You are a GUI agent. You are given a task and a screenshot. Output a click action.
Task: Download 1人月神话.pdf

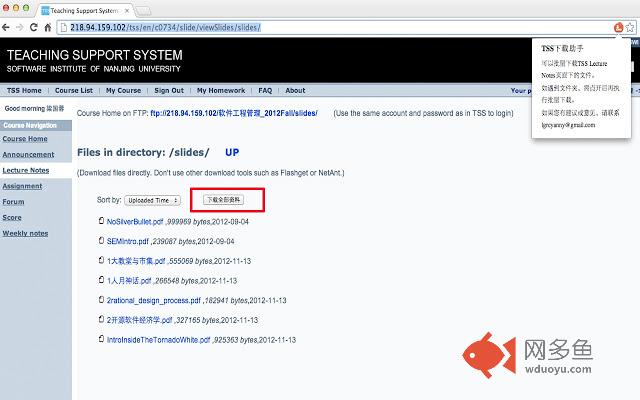point(129,280)
